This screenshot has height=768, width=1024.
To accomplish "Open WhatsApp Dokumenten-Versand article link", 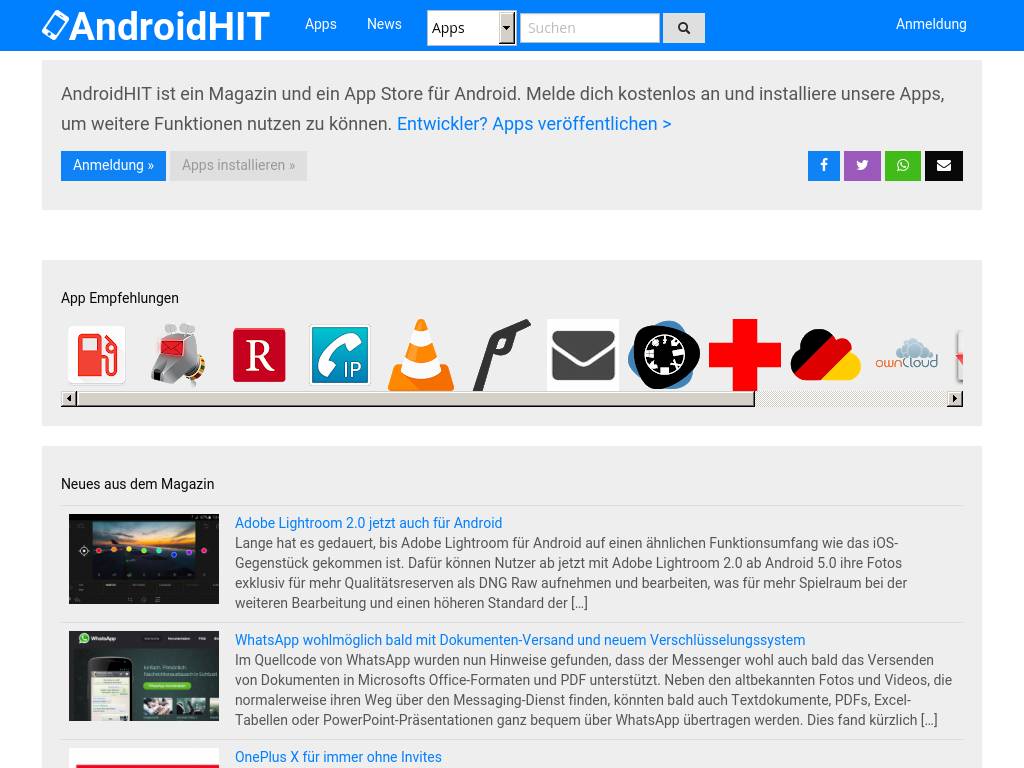I will [x=520, y=640].
